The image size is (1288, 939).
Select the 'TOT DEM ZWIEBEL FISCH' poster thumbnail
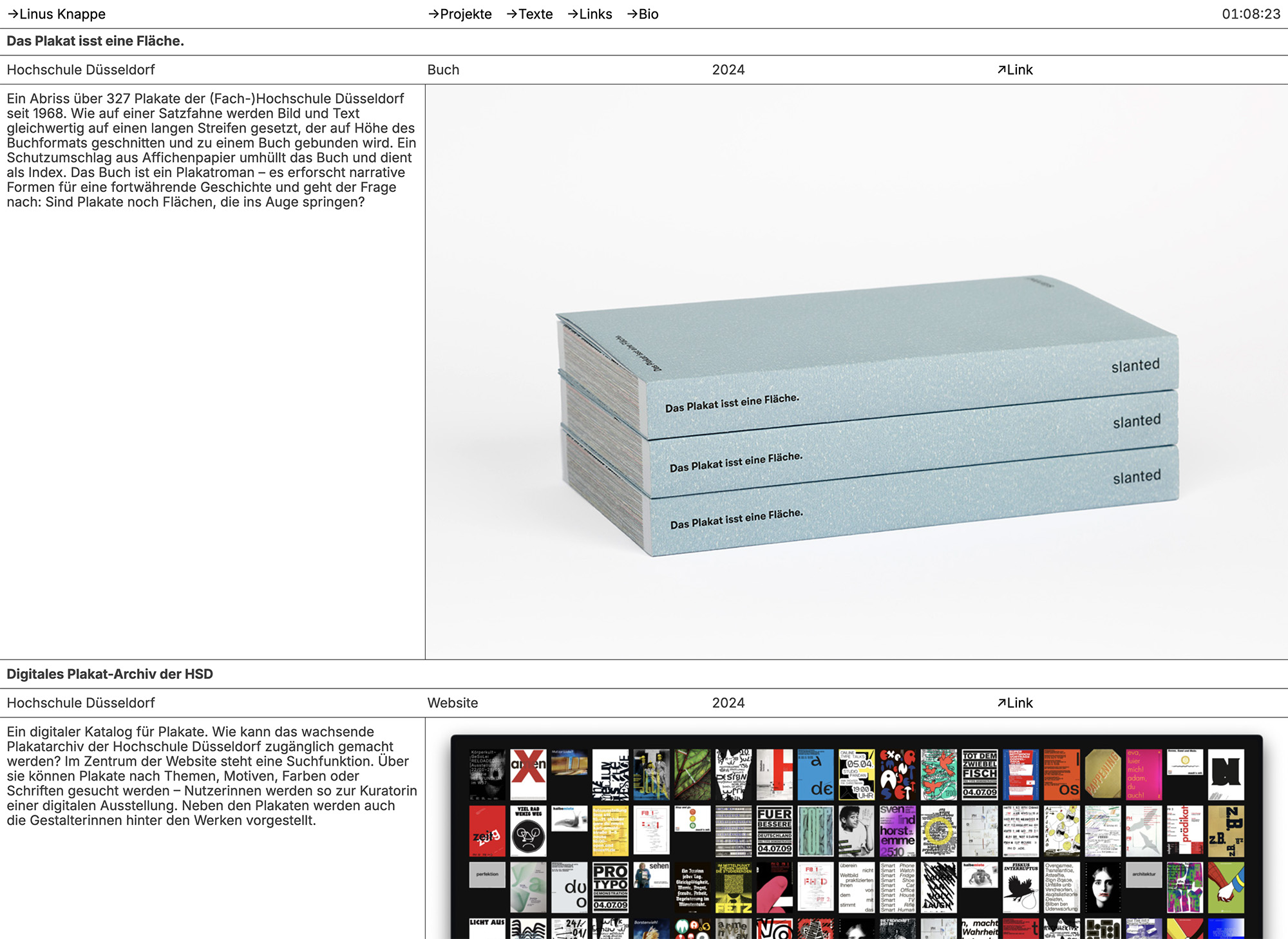pos(980,774)
